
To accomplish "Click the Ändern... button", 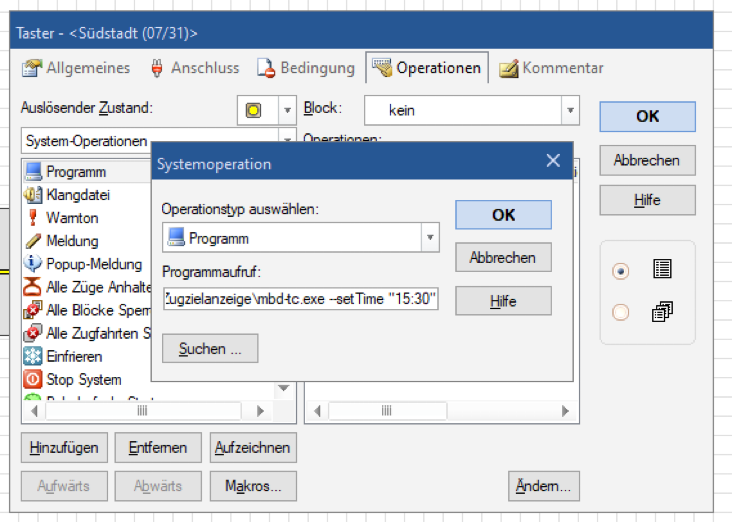I will (x=543, y=486).
